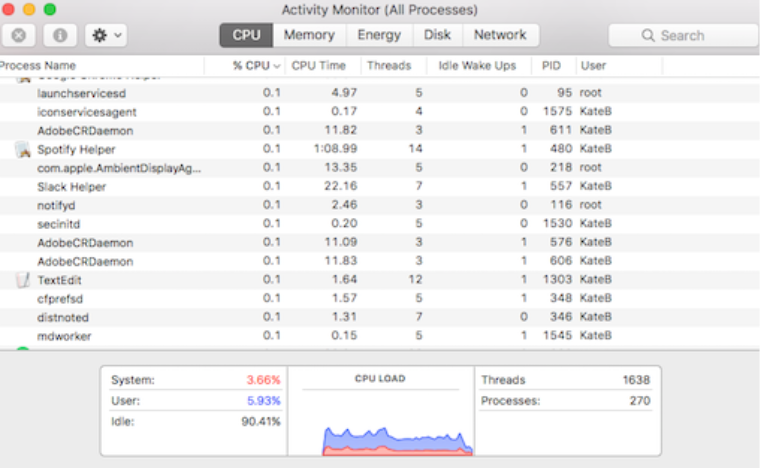
Task: Select AdobeCRDaemon with PID 576
Action: point(85,243)
